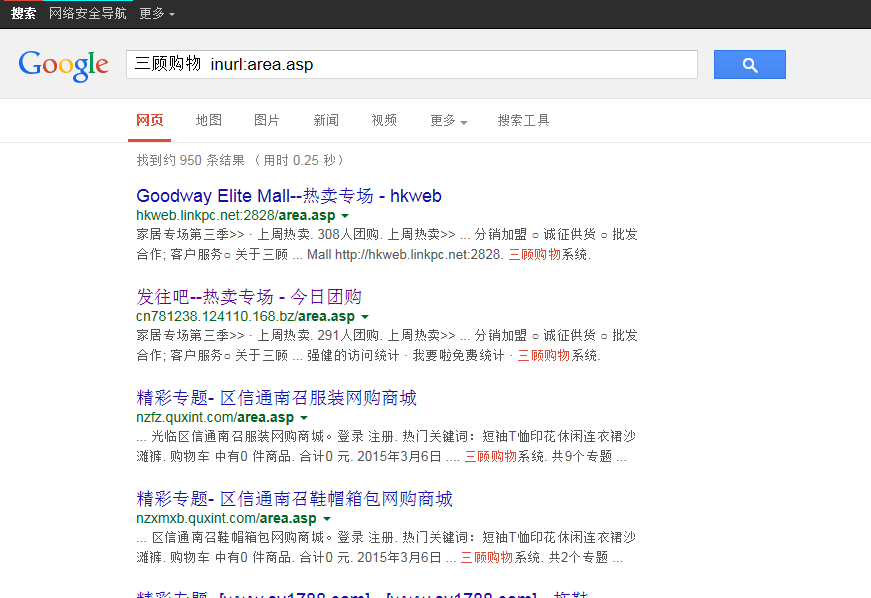Expand arrow next to hkweb.linkpc.net URL
871x598 pixels.
[345, 216]
